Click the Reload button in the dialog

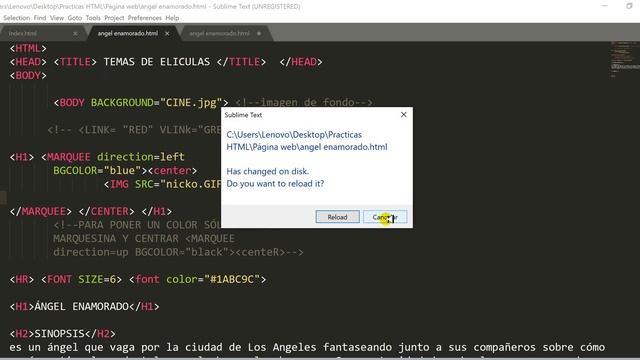tap(337, 217)
